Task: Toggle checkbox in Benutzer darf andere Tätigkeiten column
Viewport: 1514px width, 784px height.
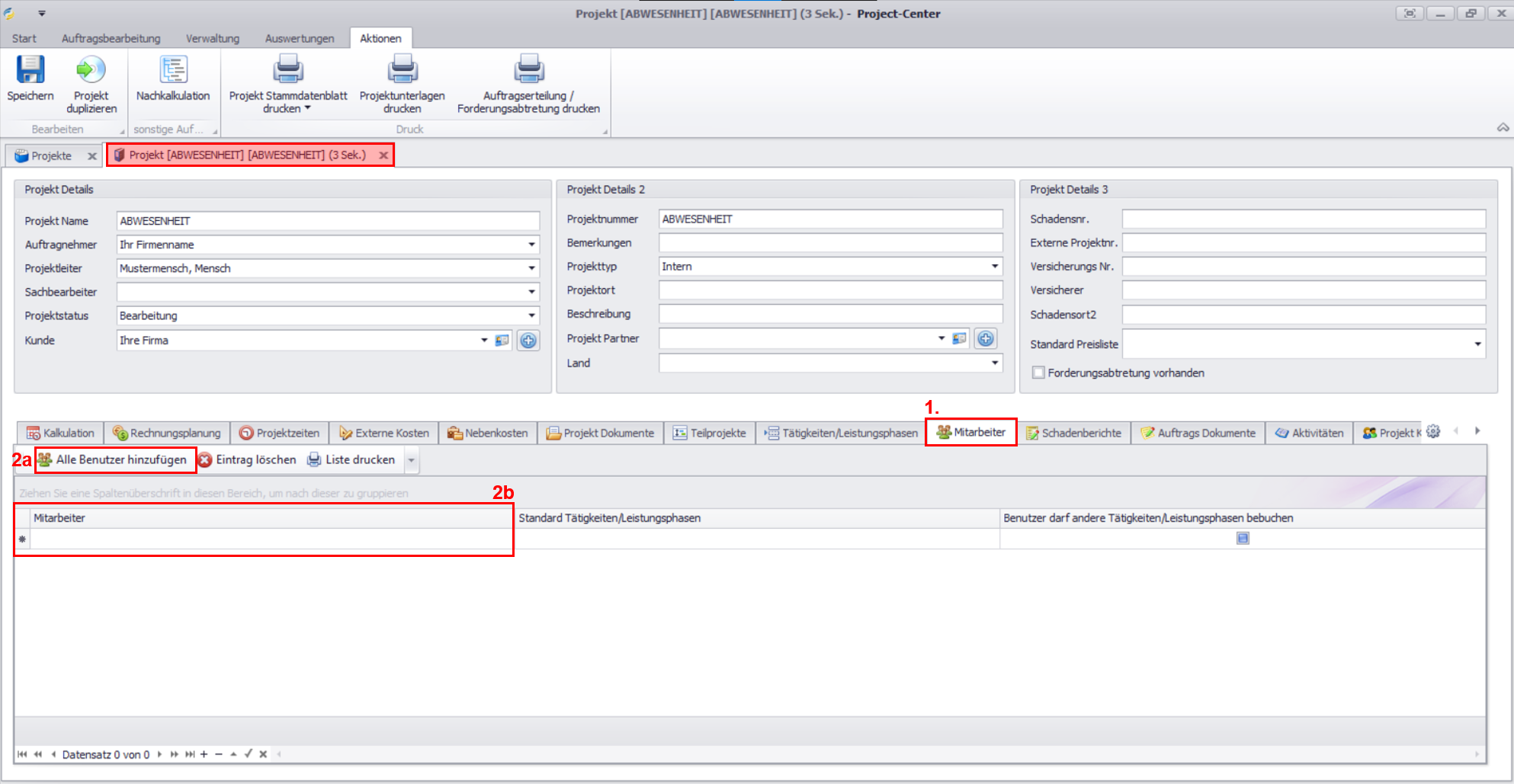Action: click(1243, 539)
